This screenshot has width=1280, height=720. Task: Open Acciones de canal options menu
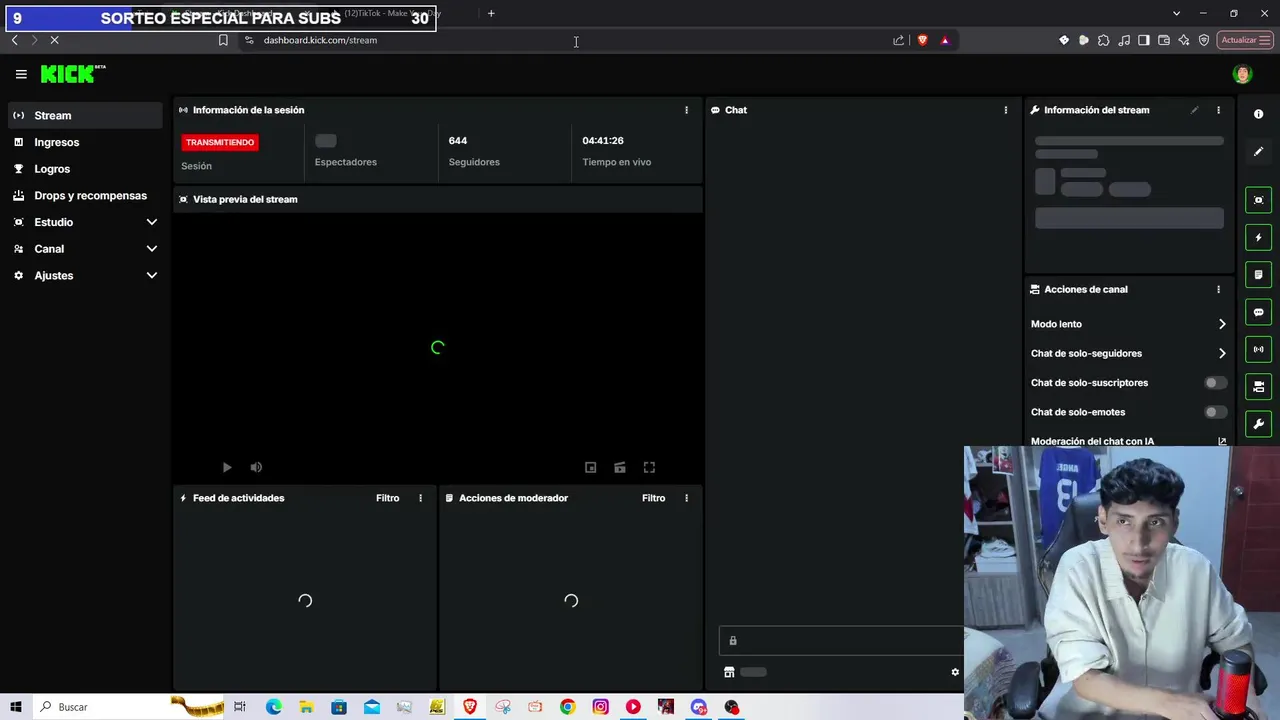1218,289
